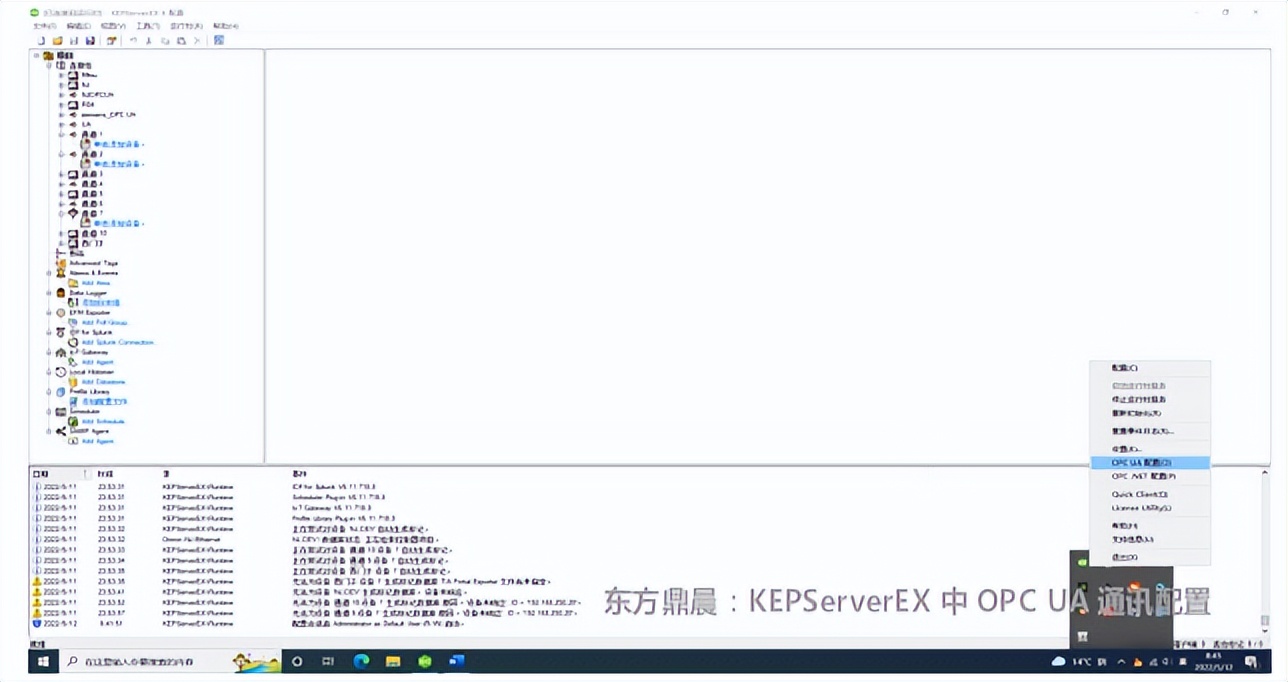Click the Add Poll Group link

(106, 322)
